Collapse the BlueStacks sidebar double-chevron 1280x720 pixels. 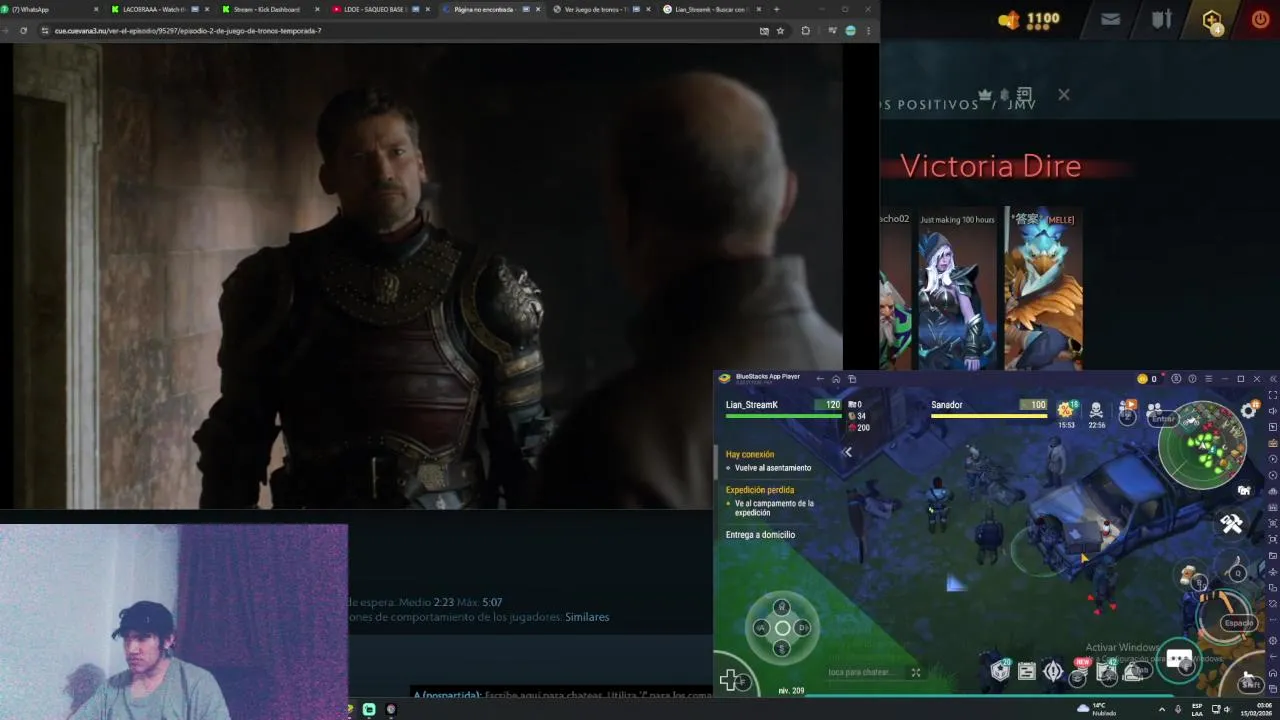[x=1272, y=379]
